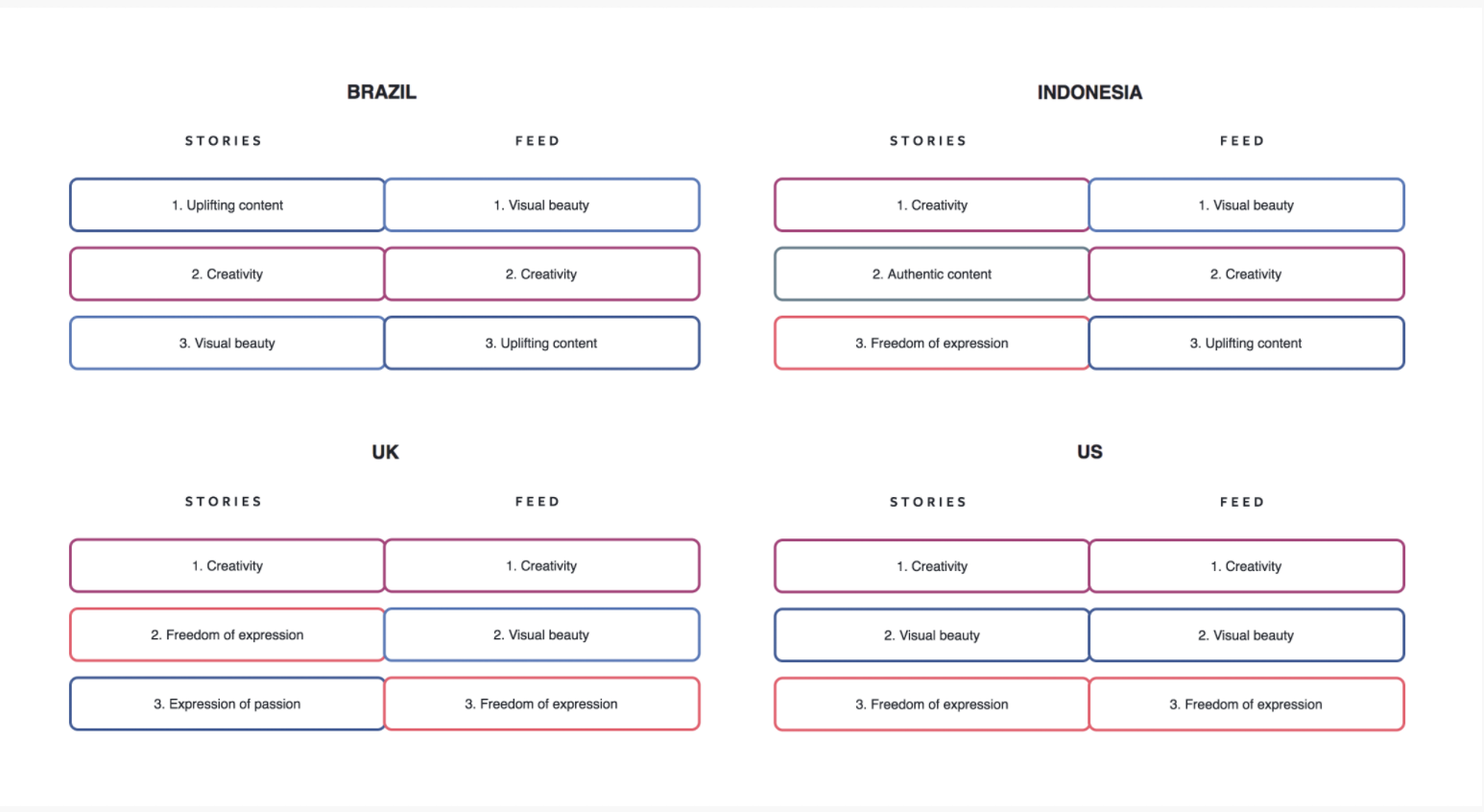Click US Feed '1. Creativity' box

point(1247,566)
